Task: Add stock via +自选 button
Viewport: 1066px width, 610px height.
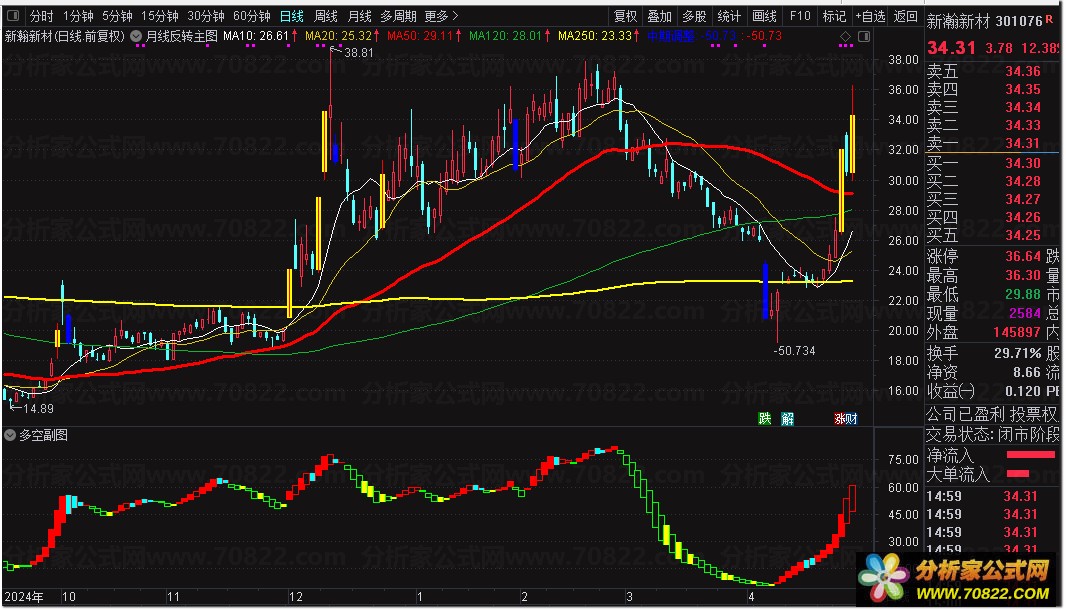Action: pyautogui.click(x=870, y=16)
